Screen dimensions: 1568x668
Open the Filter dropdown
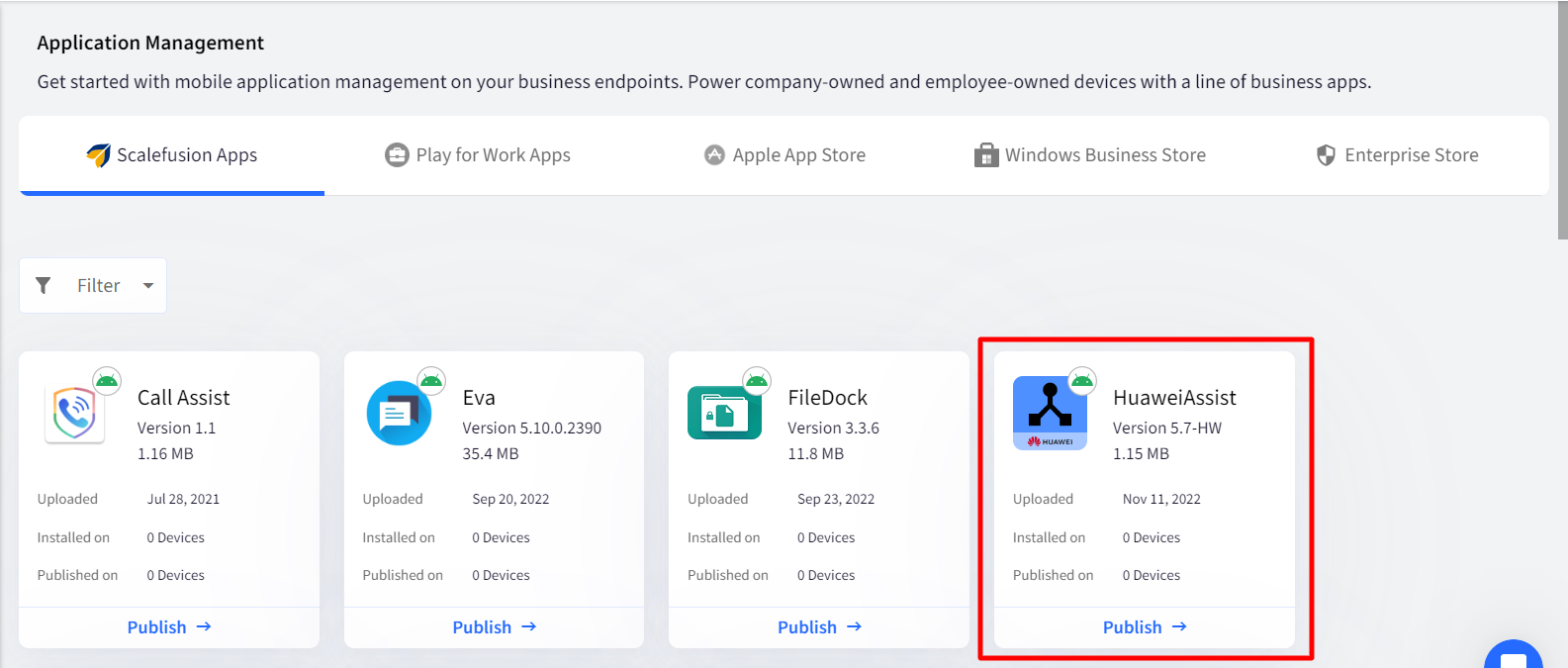click(x=93, y=286)
